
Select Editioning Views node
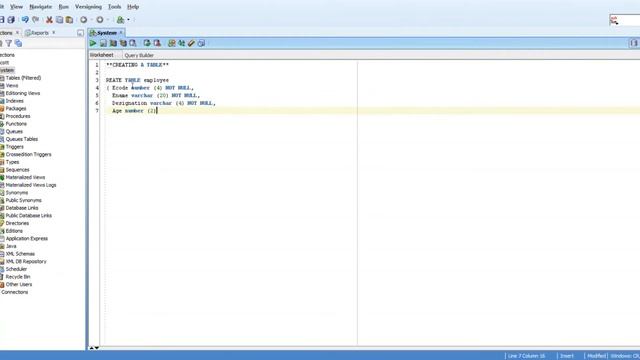[23, 93]
